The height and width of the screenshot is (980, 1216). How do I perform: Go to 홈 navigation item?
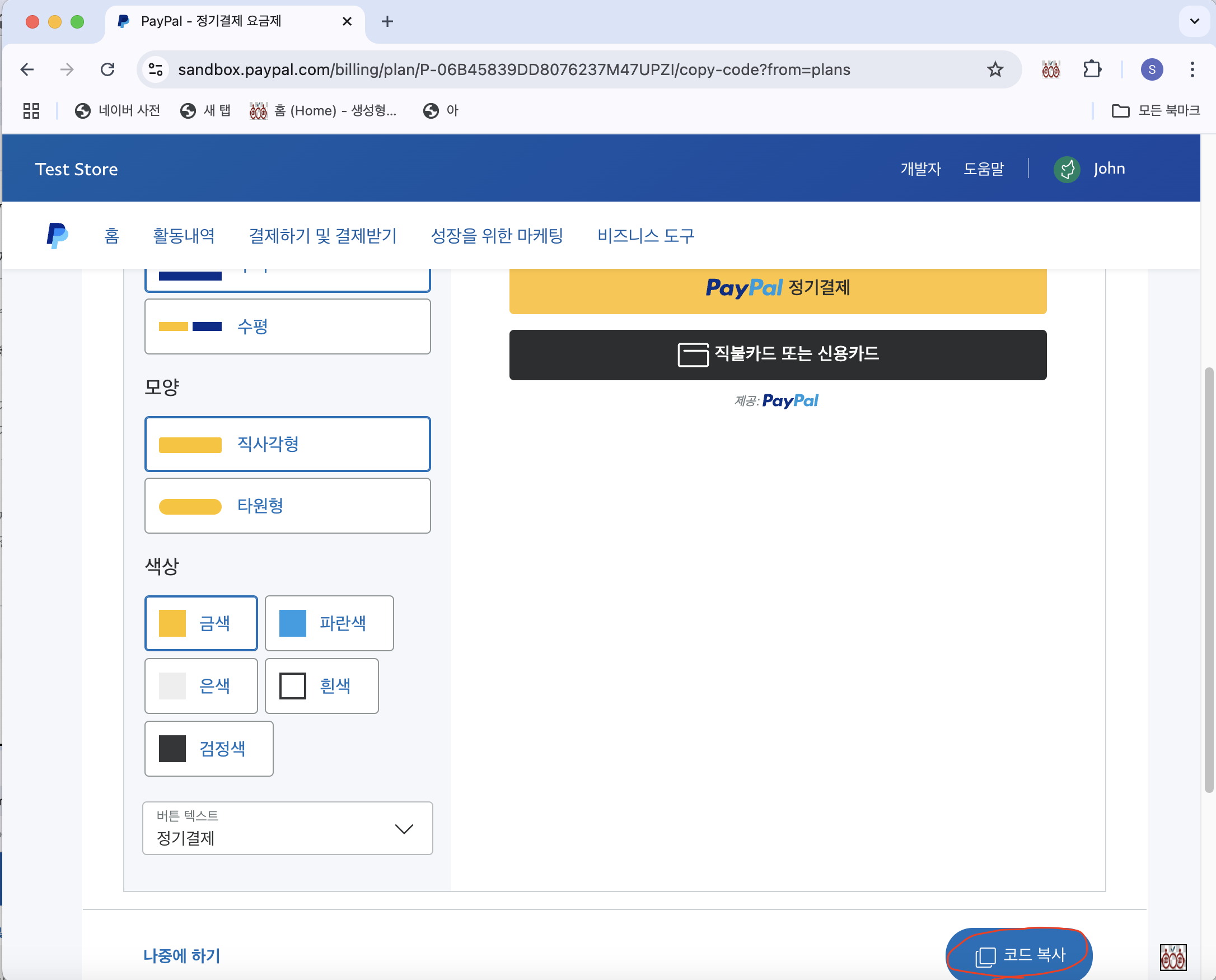click(112, 235)
